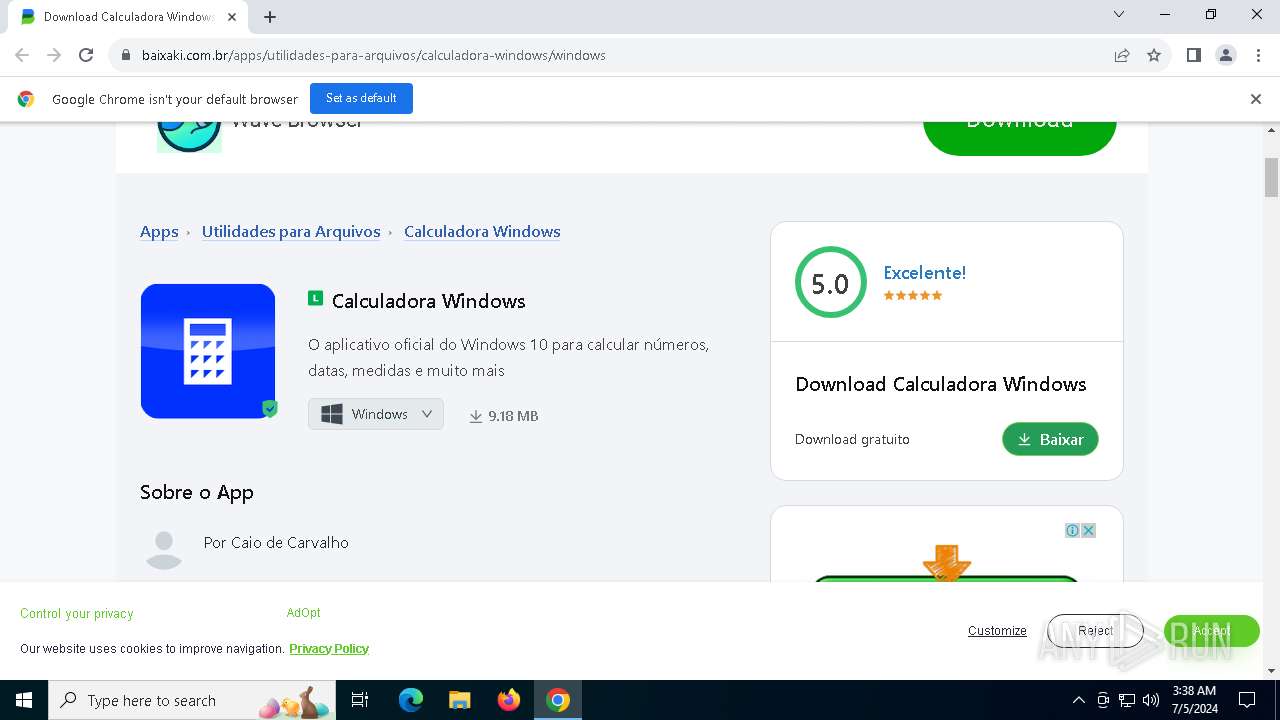The image size is (1280, 720).
Task: Open Windows Start menu
Action: [x=24, y=700]
